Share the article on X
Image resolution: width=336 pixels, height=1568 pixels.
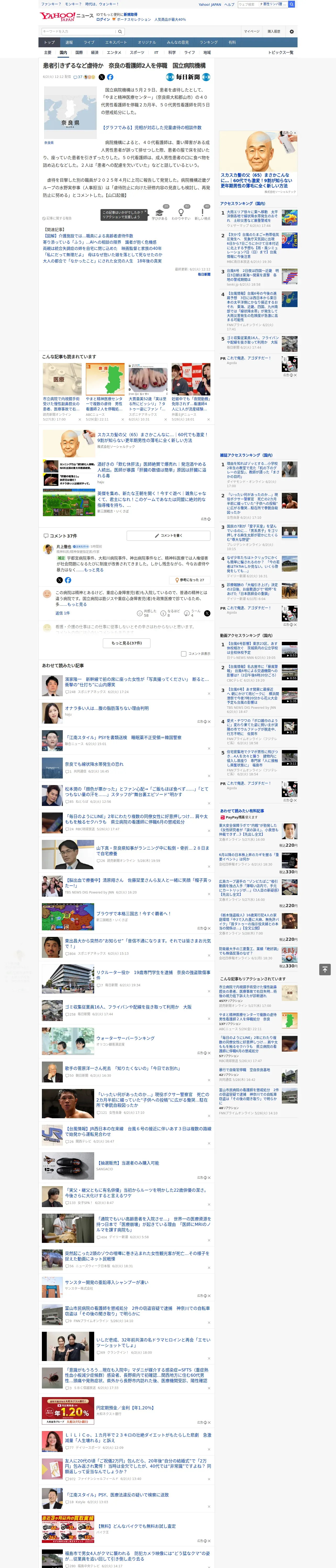pyautogui.click(x=102, y=77)
